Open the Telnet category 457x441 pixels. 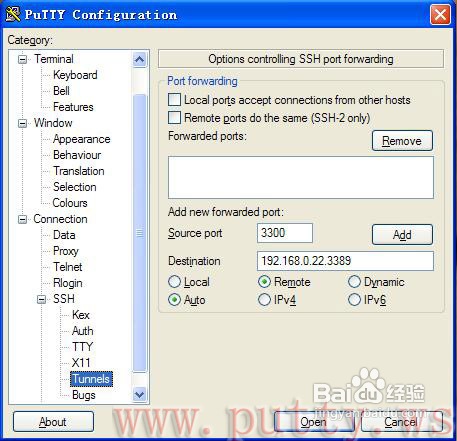68,267
